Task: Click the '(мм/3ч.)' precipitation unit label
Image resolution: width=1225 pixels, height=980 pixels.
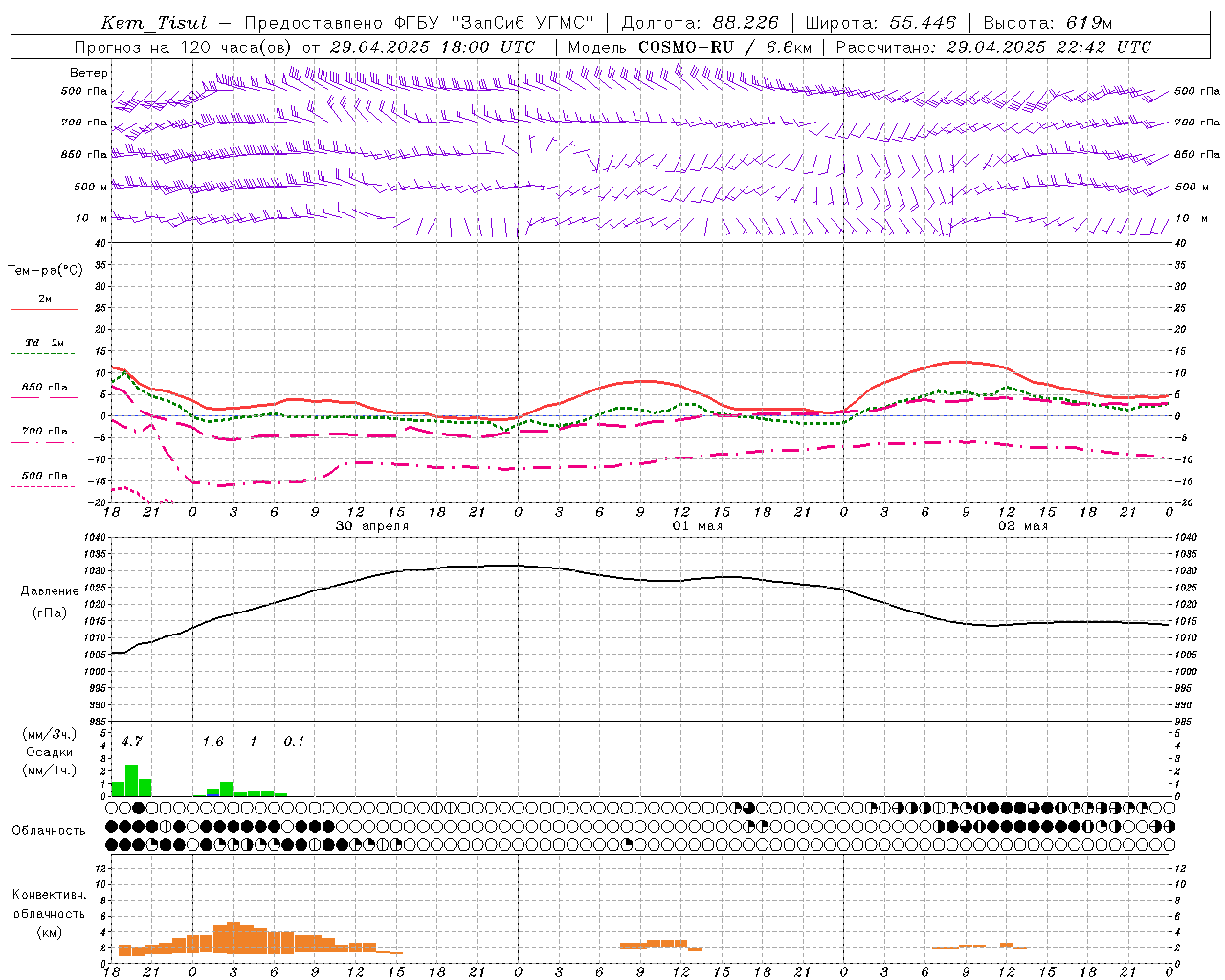Action: [x=49, y=735]
